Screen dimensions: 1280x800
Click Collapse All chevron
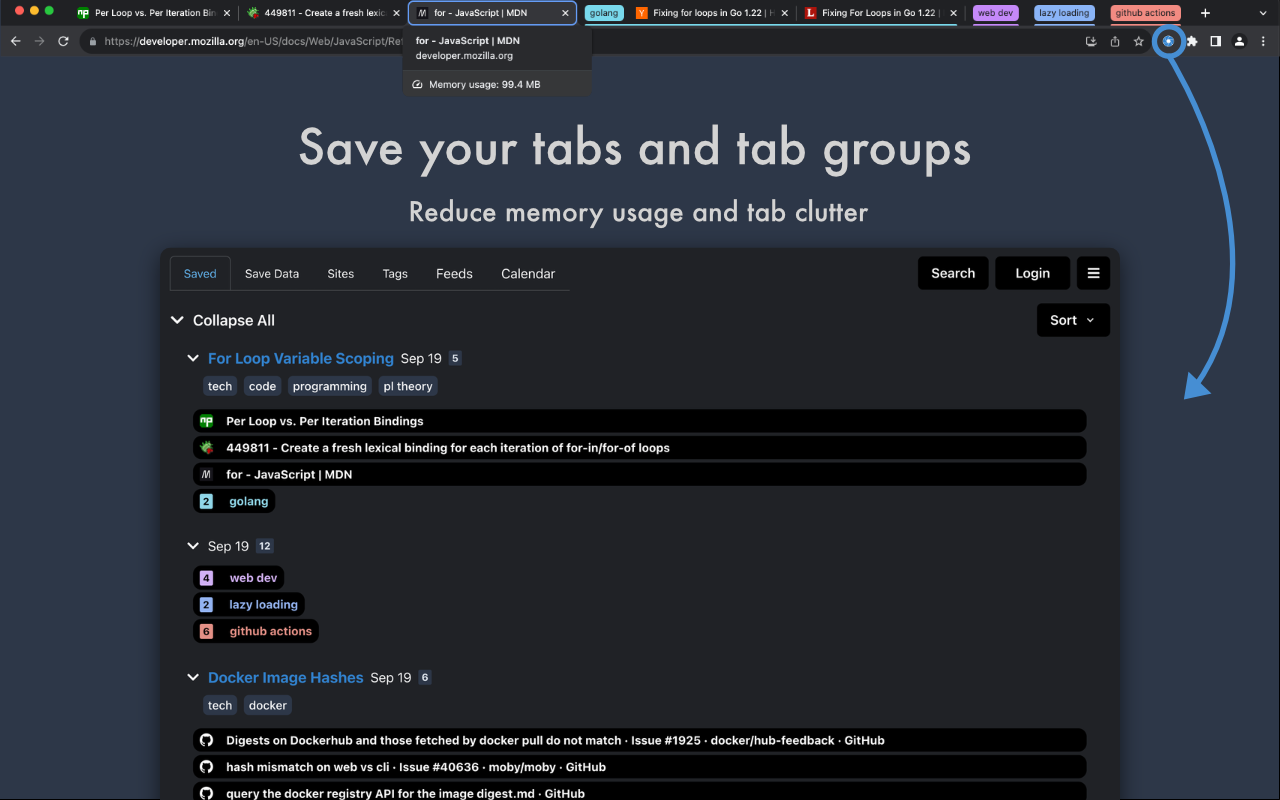tap(177, 320)
